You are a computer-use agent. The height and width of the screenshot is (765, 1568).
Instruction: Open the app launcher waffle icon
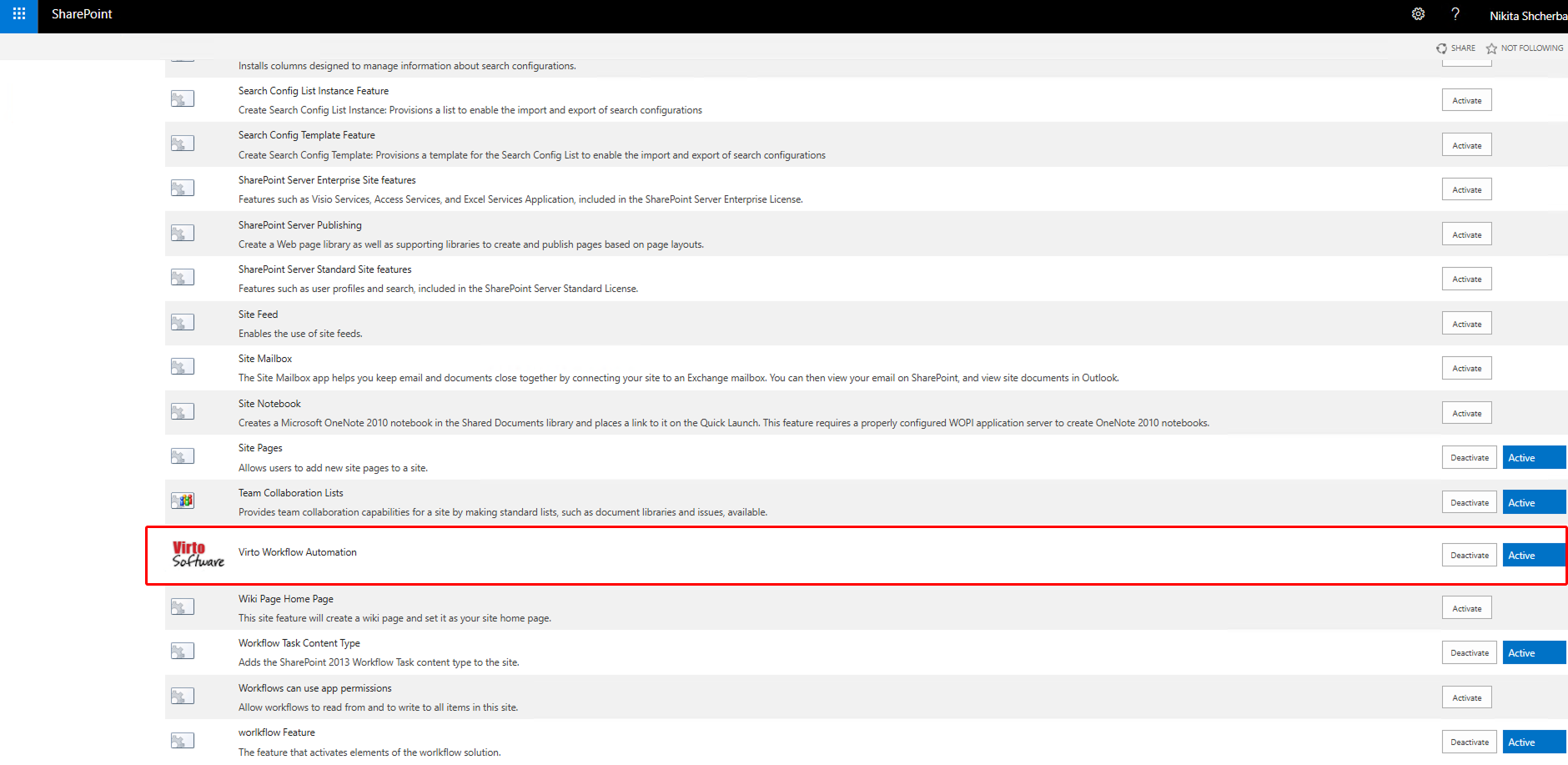(18, 14)
